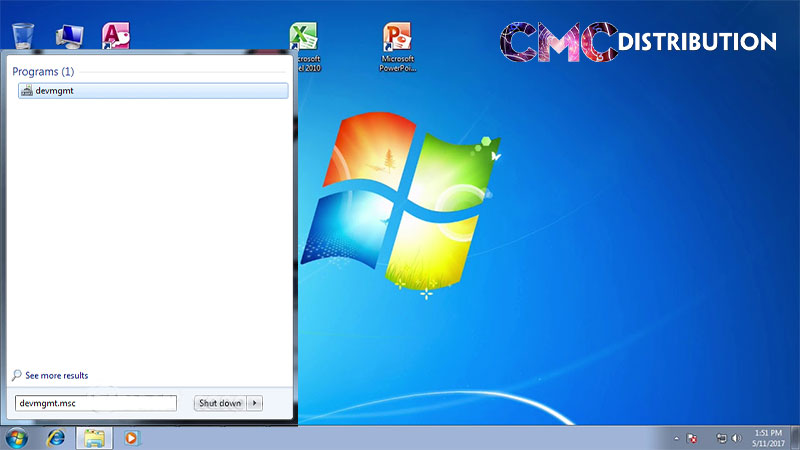Click the Action Center flag icon

[x=691, y=438]
